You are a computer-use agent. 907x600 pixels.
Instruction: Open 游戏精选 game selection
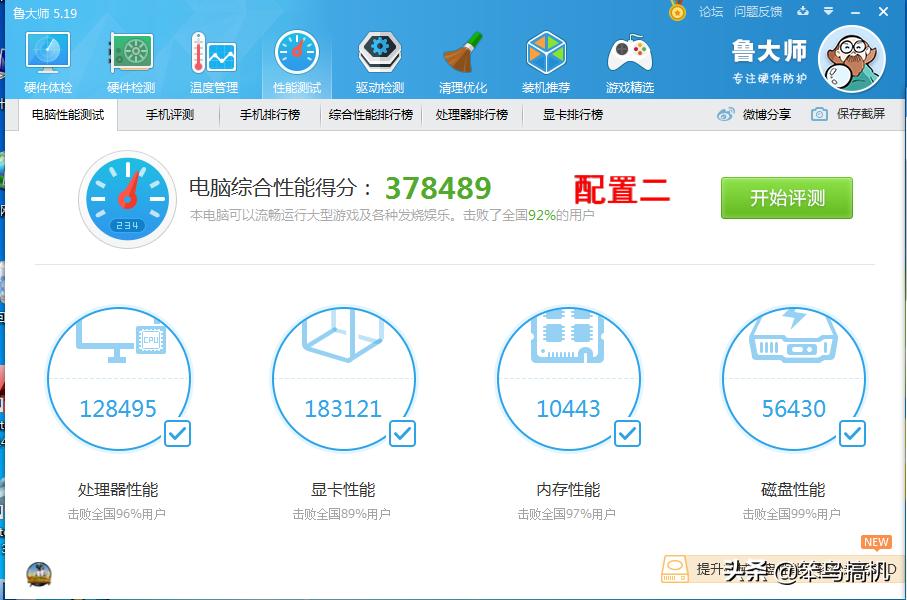630,58
